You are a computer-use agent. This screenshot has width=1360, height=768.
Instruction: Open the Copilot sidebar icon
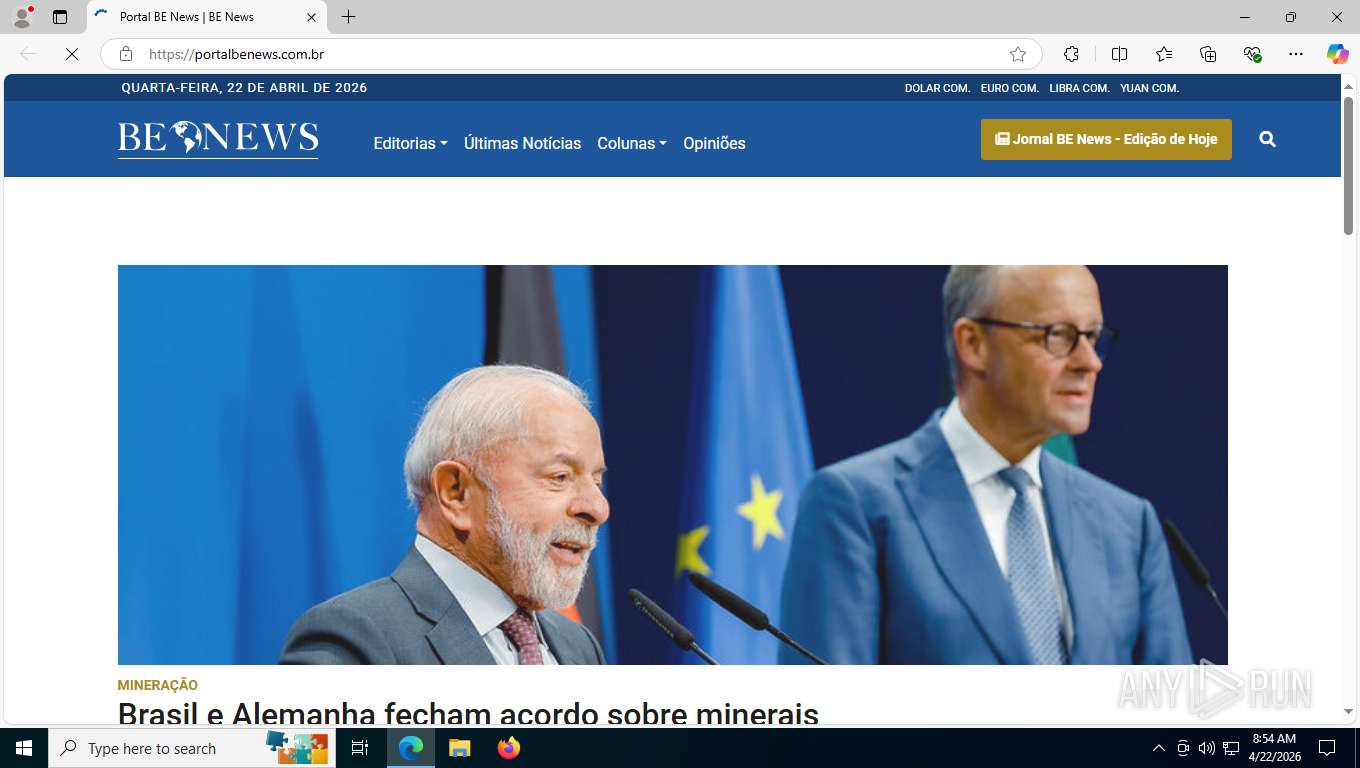coord(1338,54)
